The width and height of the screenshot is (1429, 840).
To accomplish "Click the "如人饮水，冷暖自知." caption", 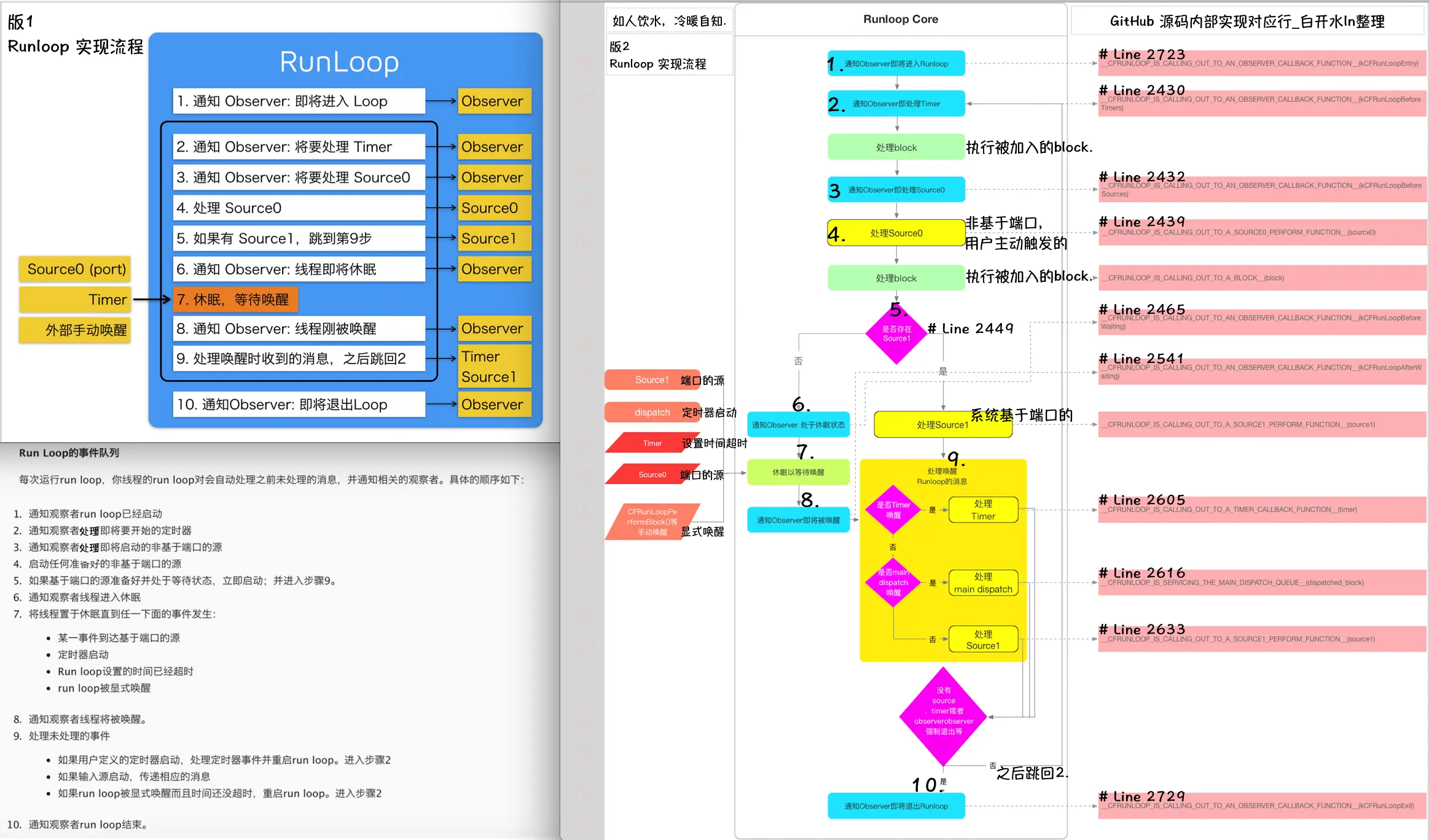I will pos(669,21).
